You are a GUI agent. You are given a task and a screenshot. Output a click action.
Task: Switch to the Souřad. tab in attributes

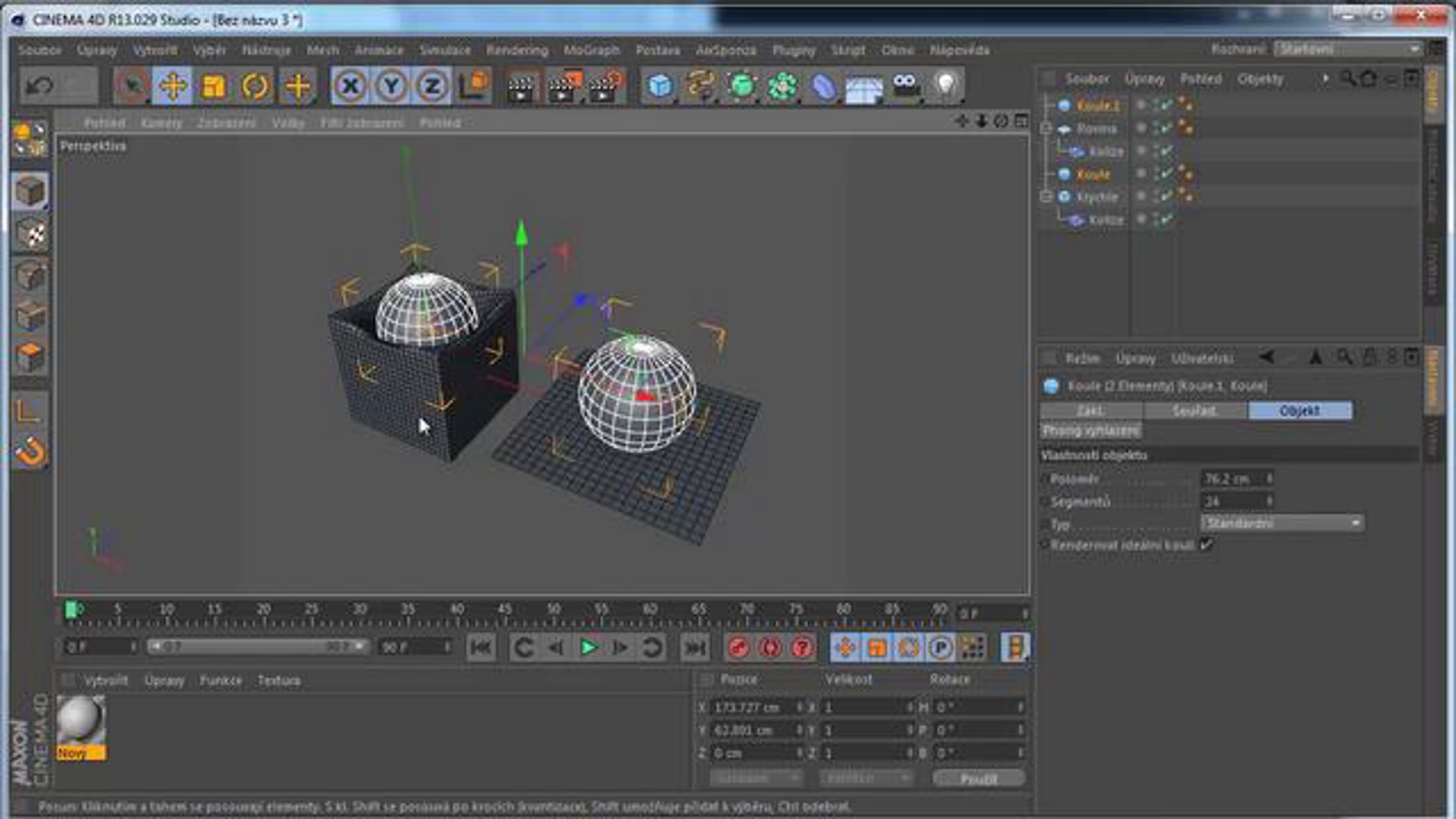[x=1195, y=411]
